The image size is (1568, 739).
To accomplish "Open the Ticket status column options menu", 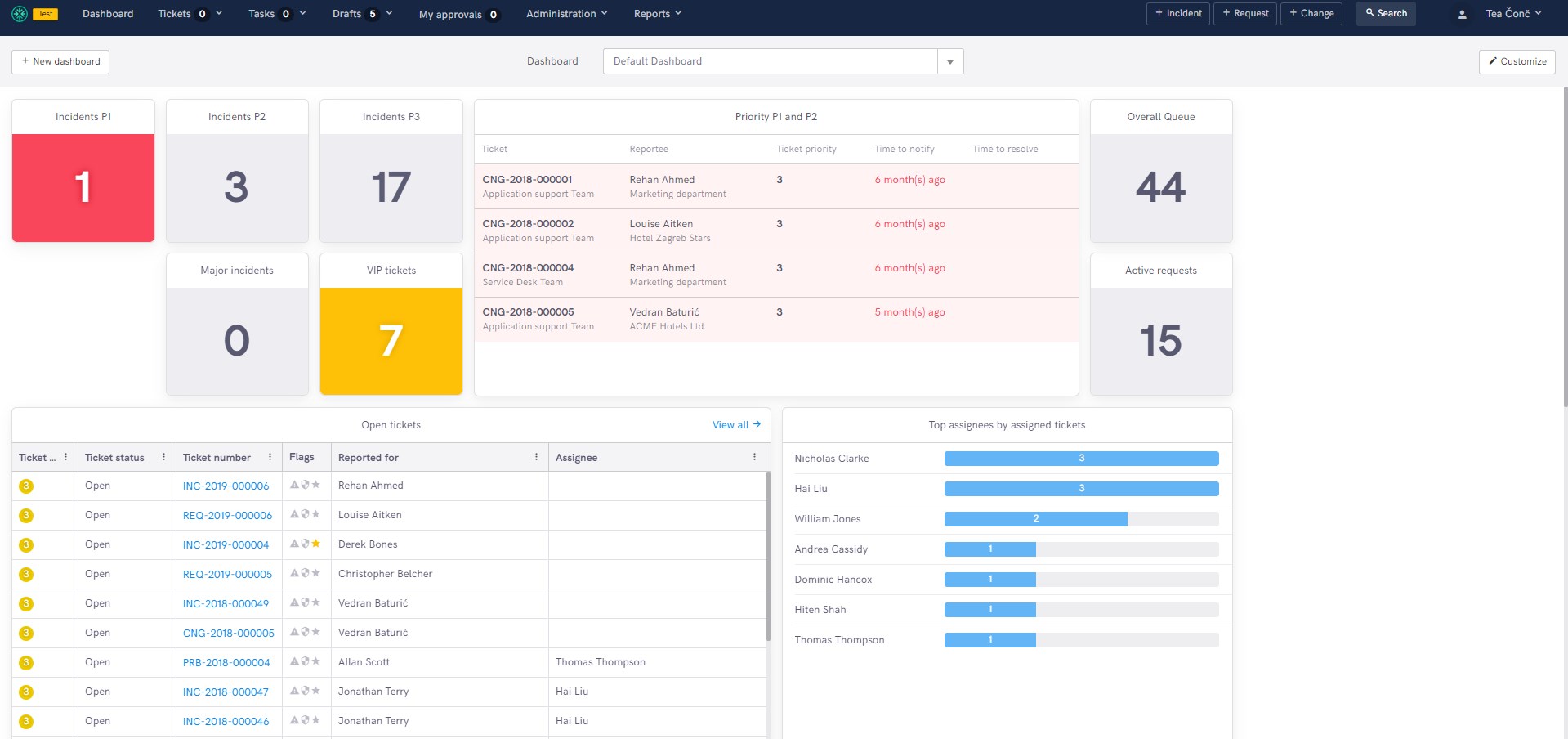I will [x=164, y=457].
